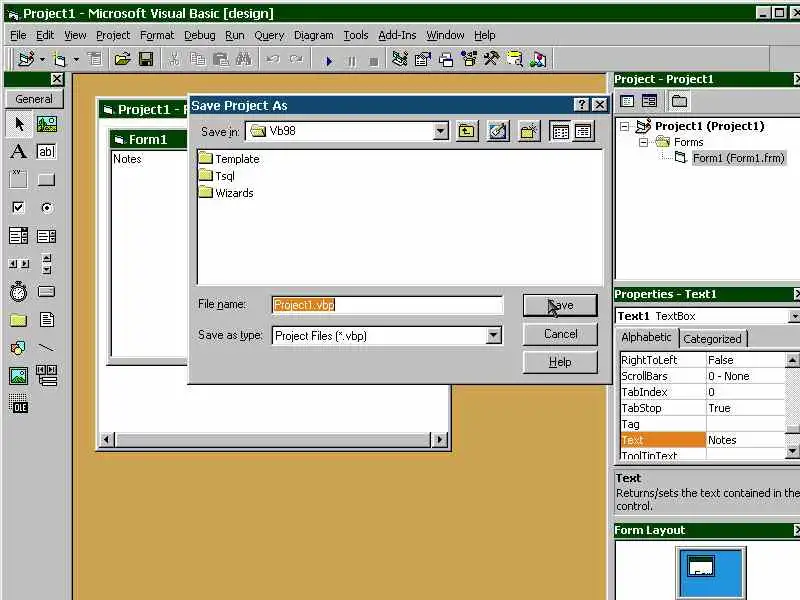Select the TabStop property row
This screenshot has width=800, height=600.
click(702, 408)
